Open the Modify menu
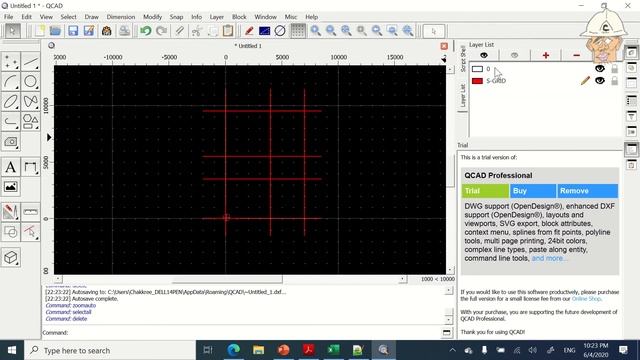 pos(152,17)
